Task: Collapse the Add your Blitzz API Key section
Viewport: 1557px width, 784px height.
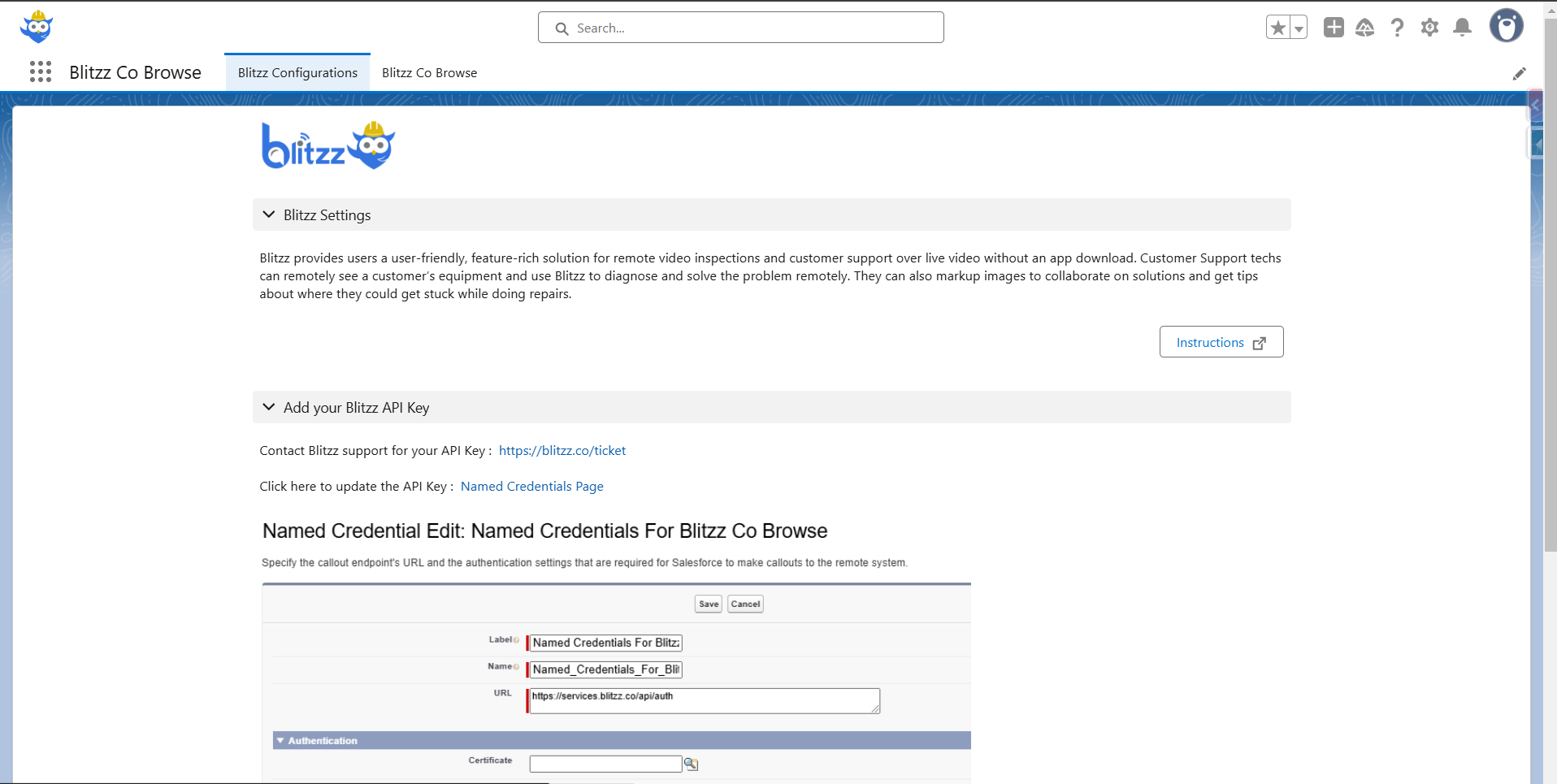Action: coord(269,407)
